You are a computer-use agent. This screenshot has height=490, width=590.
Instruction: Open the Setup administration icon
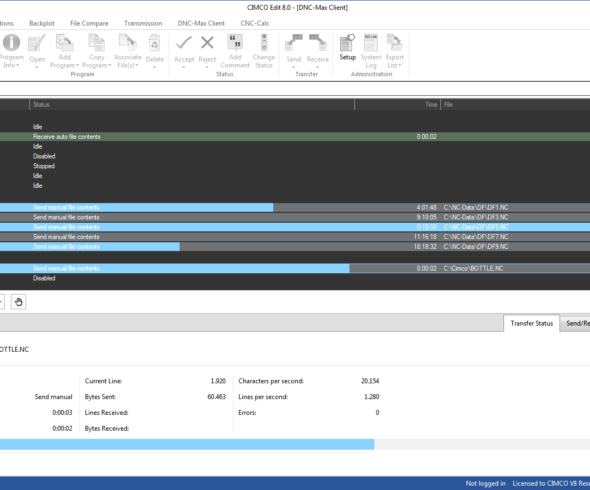[x=347, y=43]
